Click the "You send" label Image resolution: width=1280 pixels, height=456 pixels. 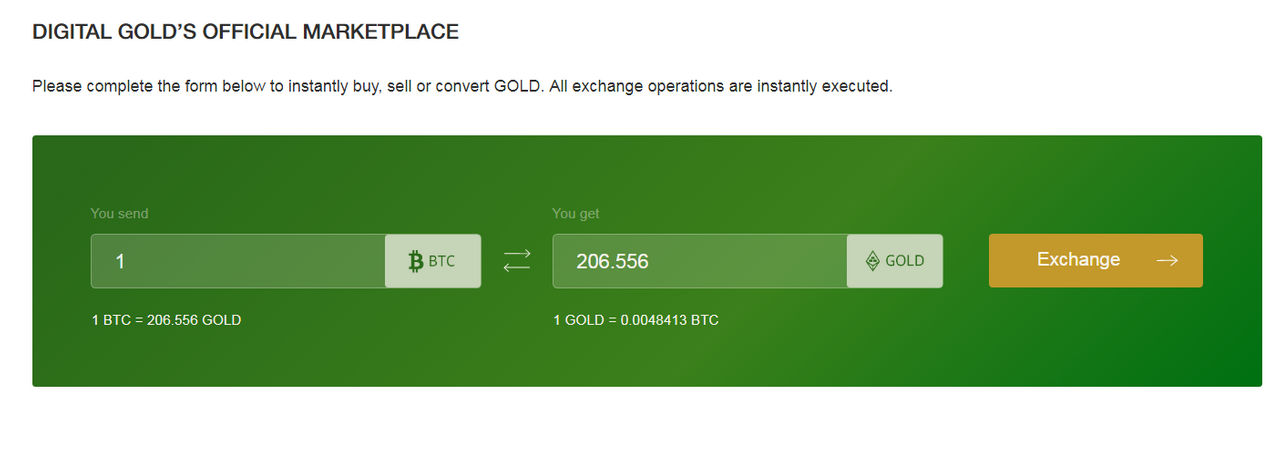[119, 213]
